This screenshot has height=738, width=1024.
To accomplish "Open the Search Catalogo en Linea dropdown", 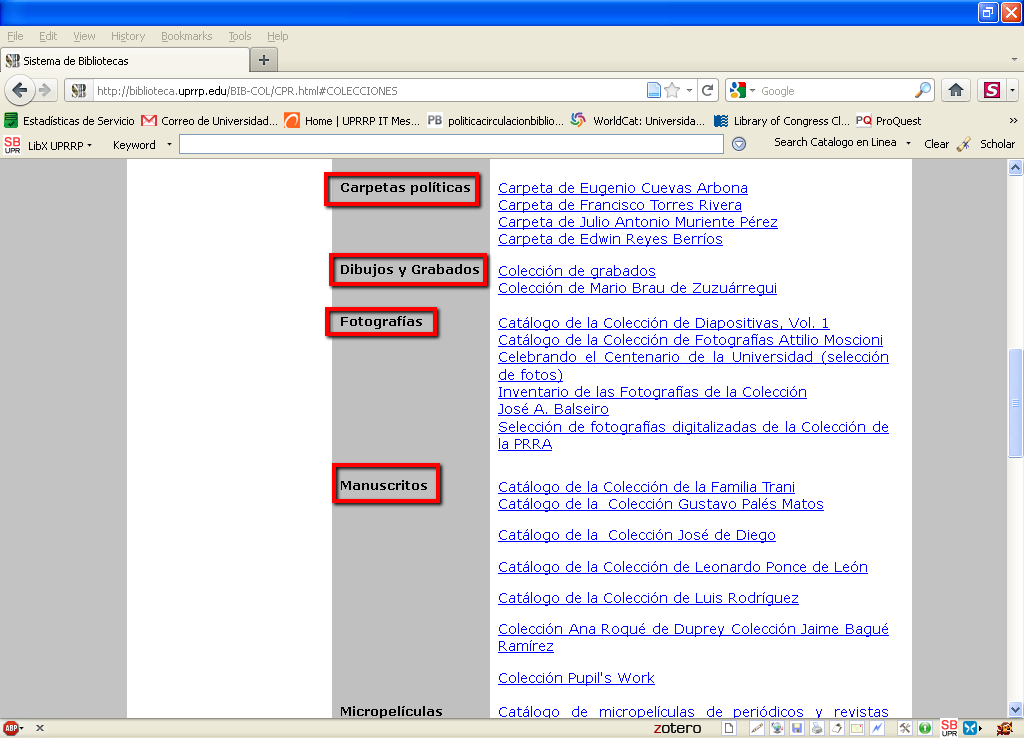I will click(x=842, y=144).
